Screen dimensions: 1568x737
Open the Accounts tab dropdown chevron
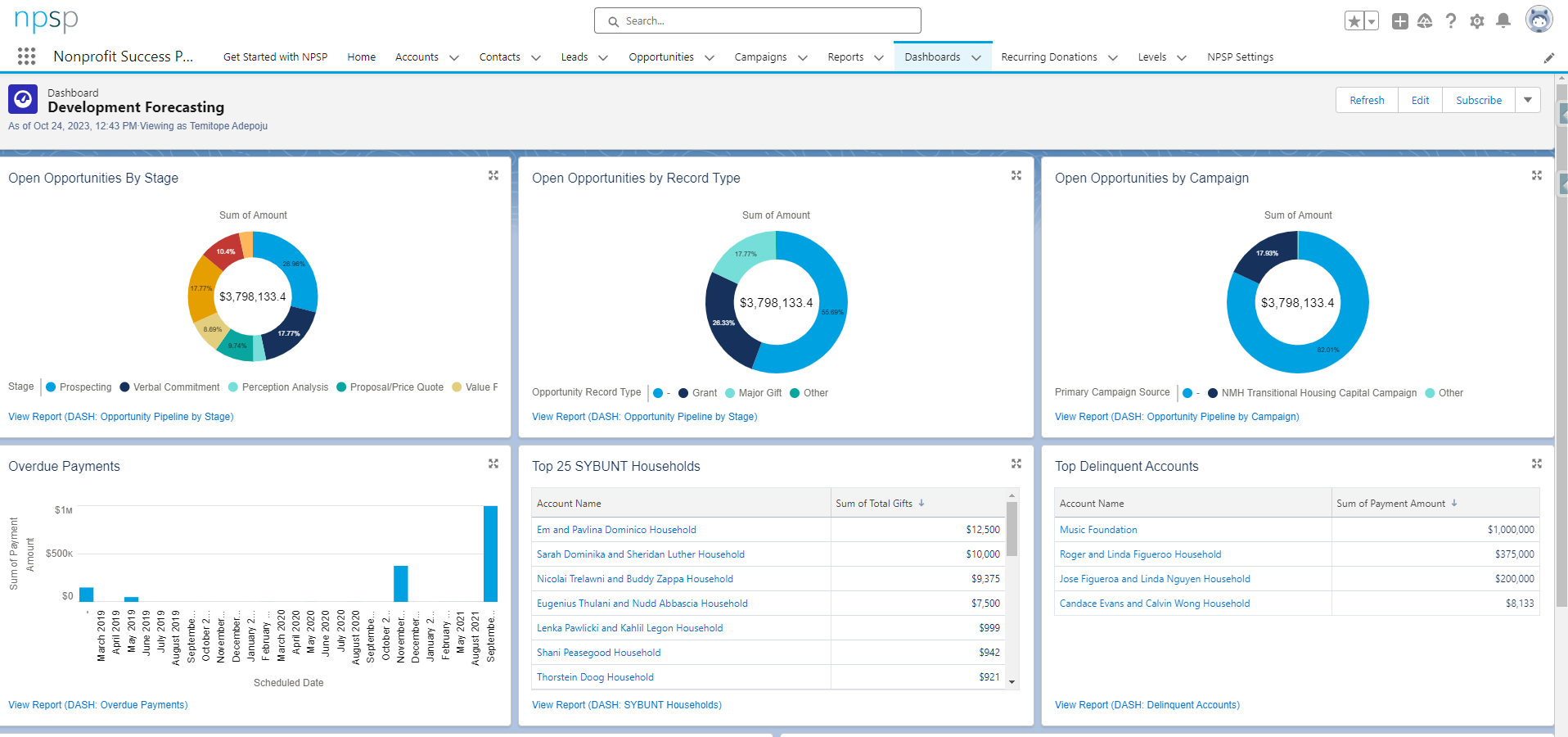454,57
